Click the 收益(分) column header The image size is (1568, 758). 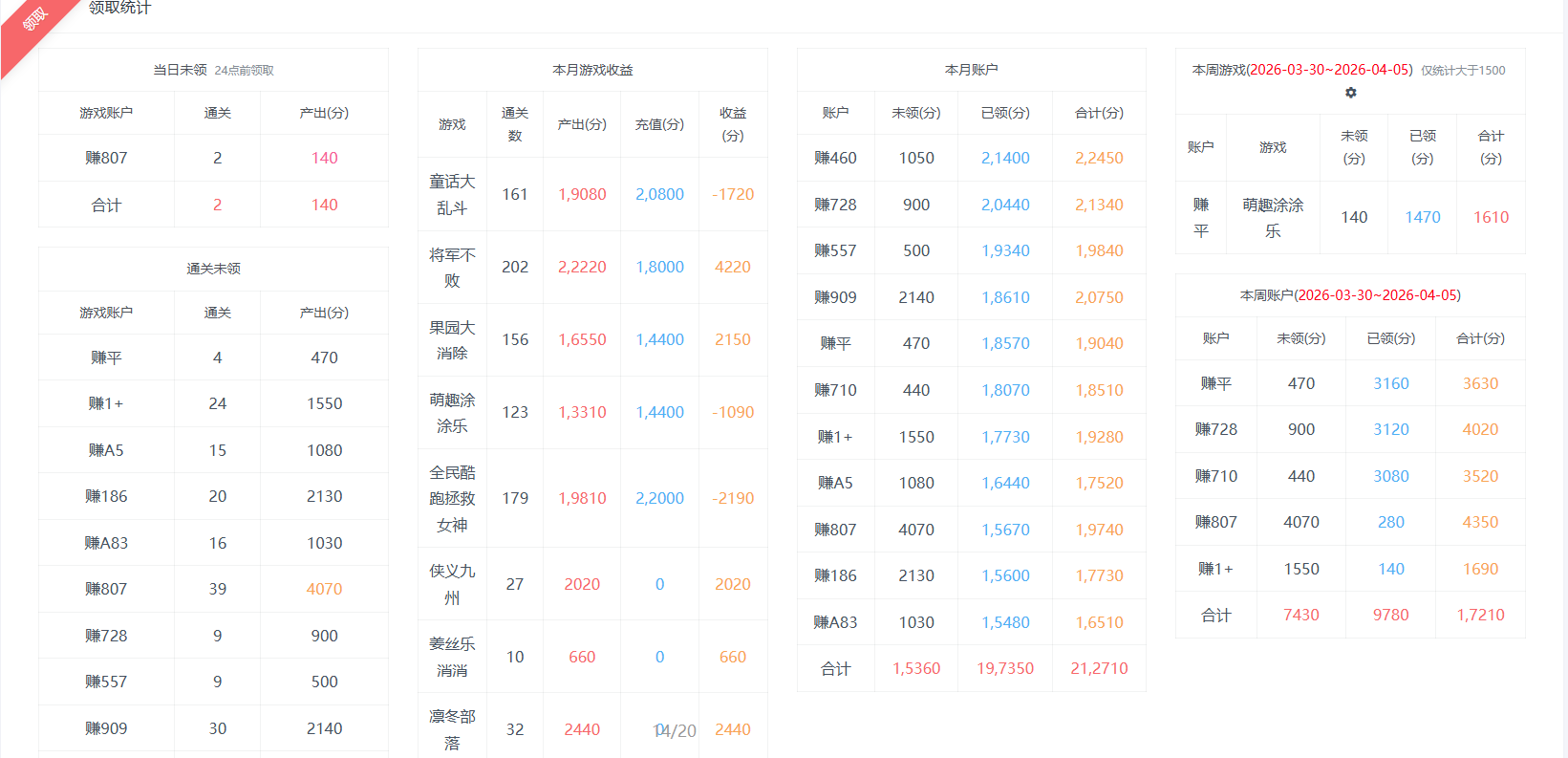tap(733, 124)
